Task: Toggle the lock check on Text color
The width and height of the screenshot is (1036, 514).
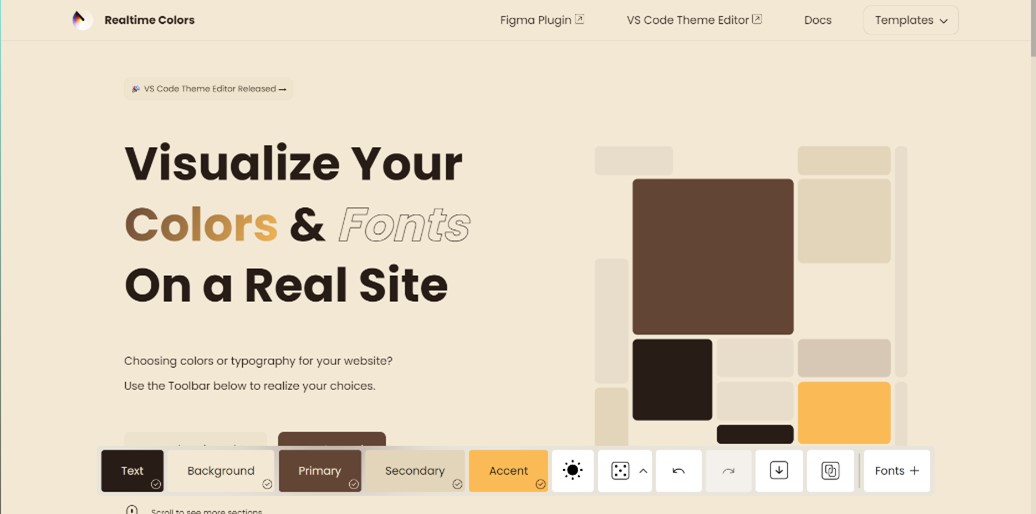Action: 156,484
